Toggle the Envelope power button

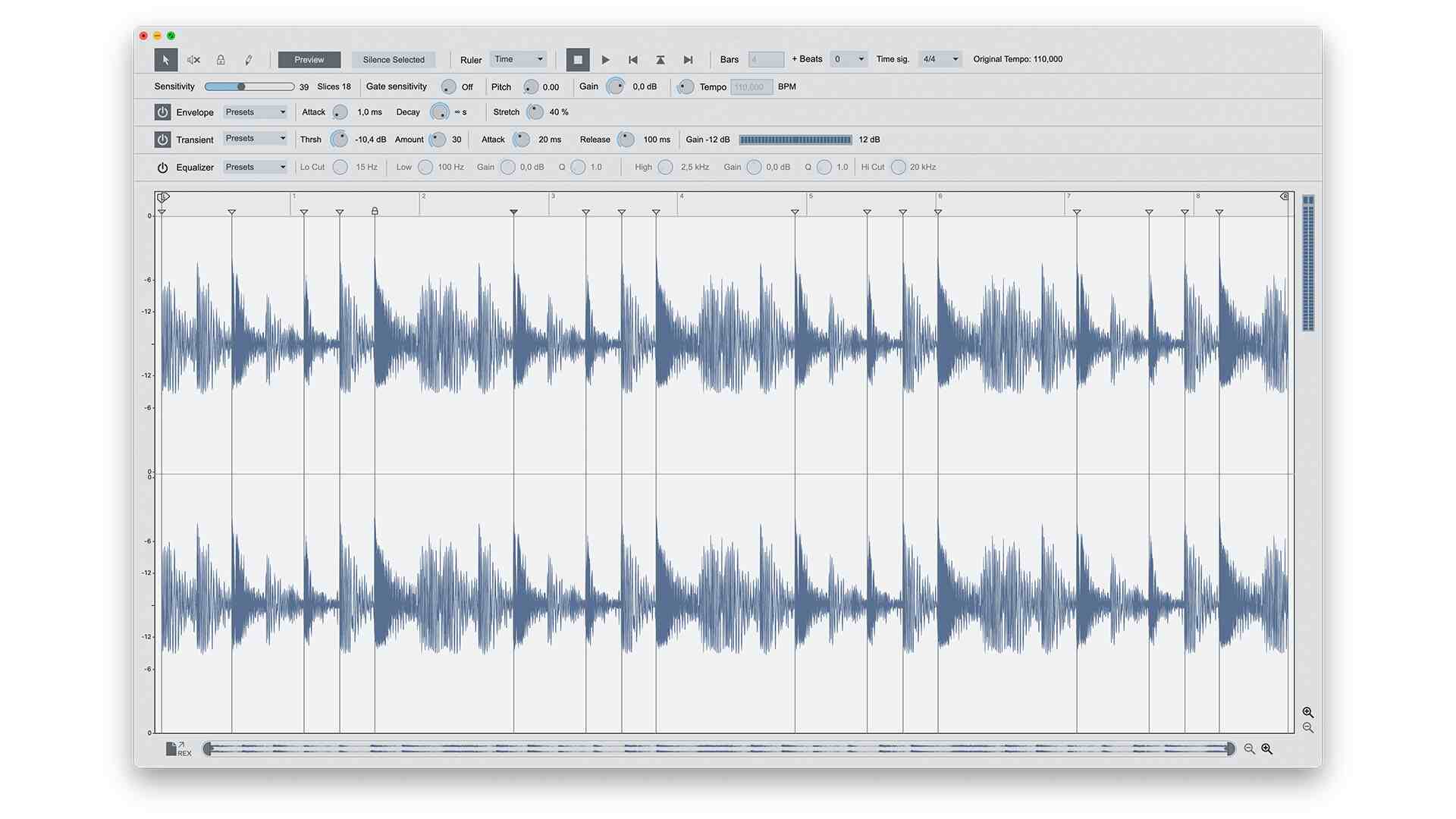coord(162,112)
